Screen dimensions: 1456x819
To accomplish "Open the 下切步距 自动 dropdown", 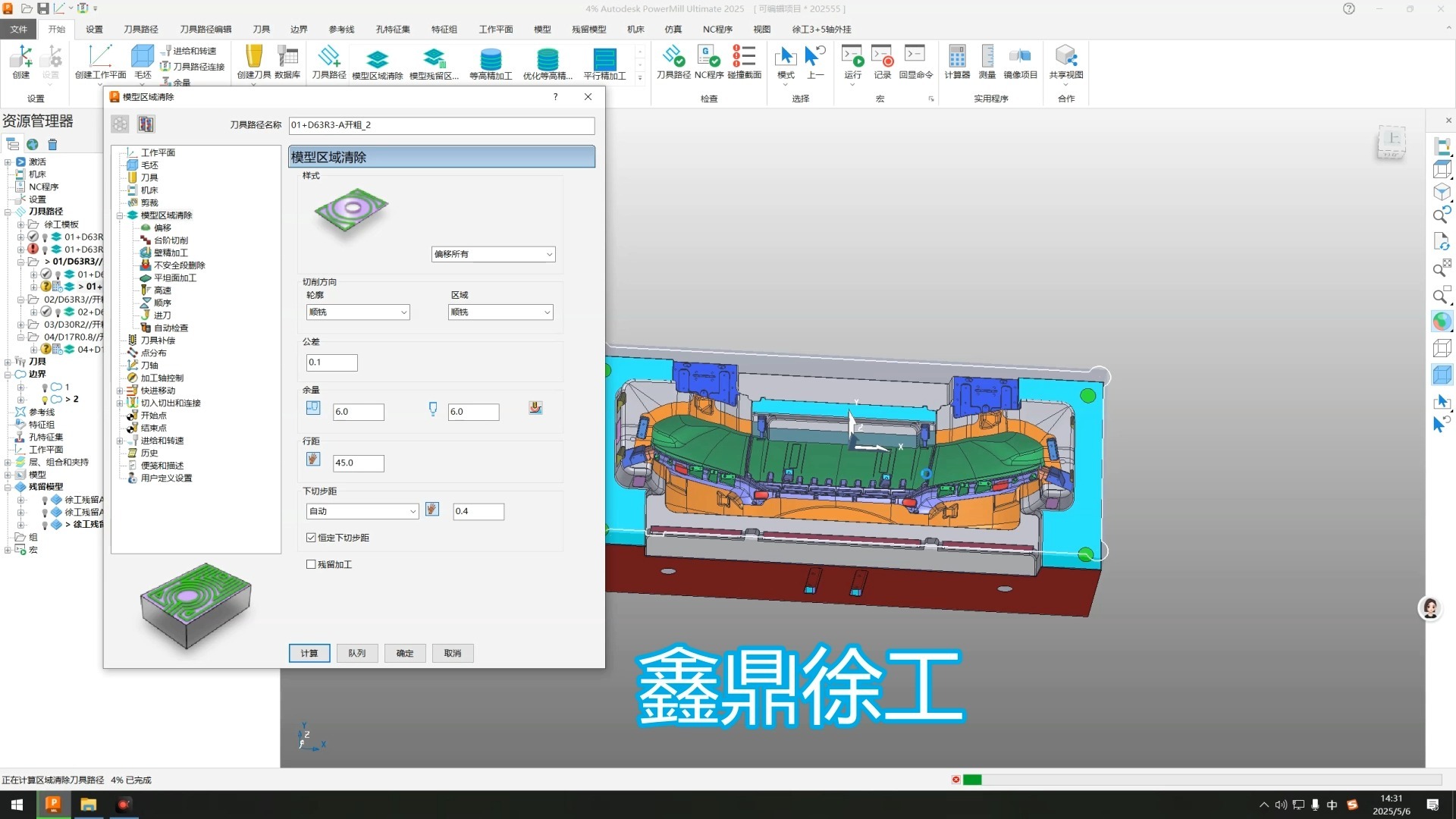I will [362, 511].
